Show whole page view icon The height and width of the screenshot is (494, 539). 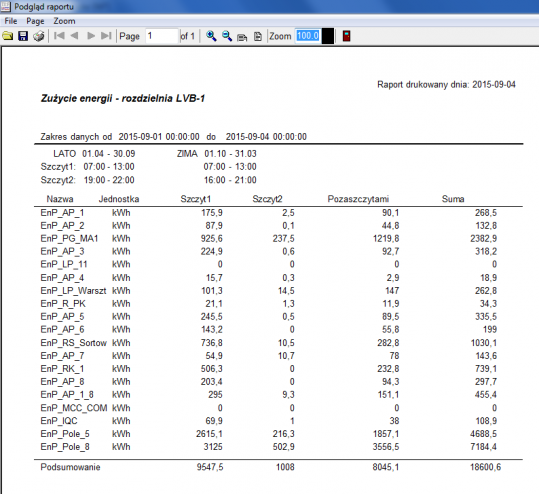tap(257, 36)
